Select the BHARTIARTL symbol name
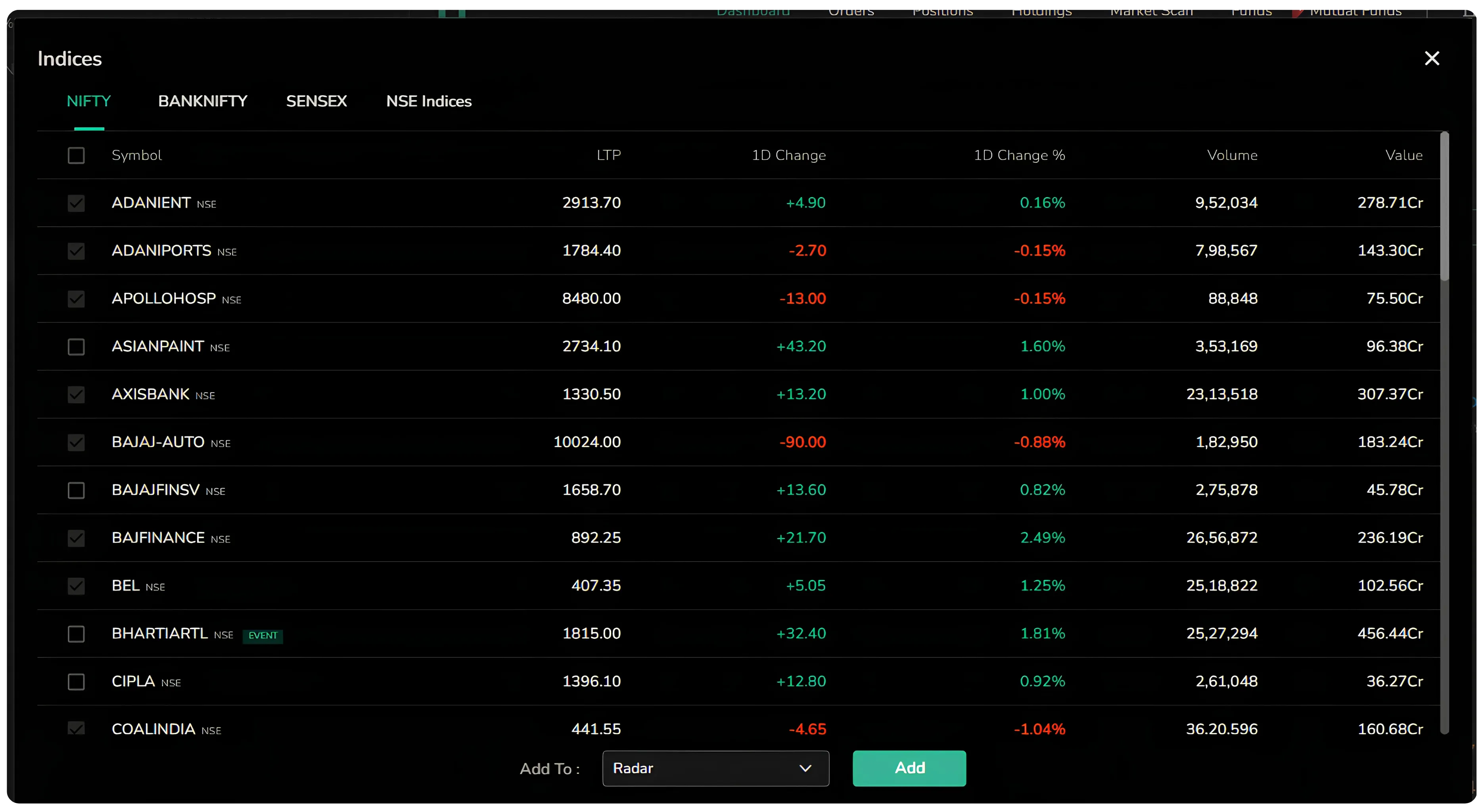The image size is (1484, 812). coord(159,633)
